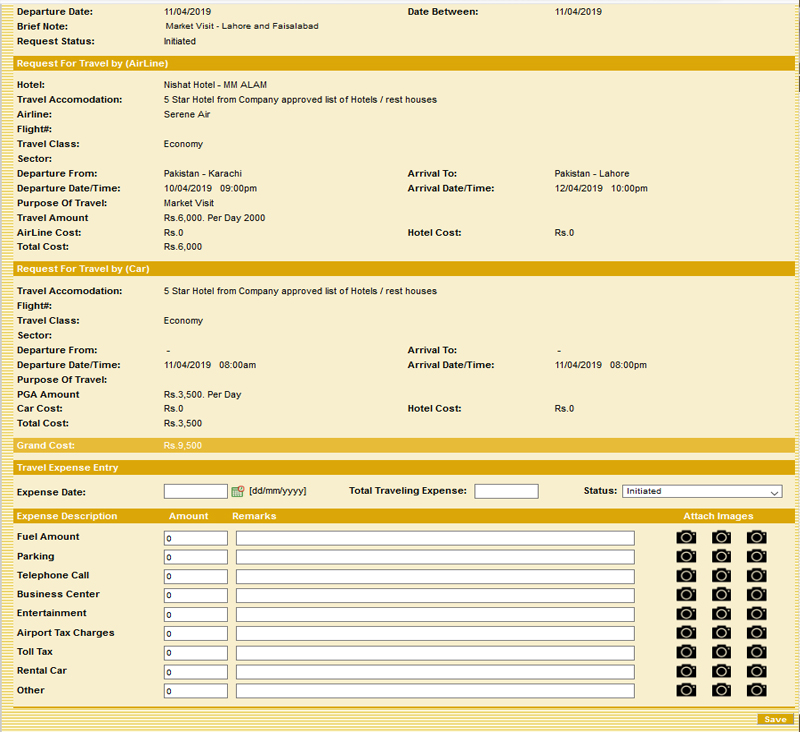800x732 pixels.
Task: Click third camera icon in Other row
Action: click(x=757, y=690)
